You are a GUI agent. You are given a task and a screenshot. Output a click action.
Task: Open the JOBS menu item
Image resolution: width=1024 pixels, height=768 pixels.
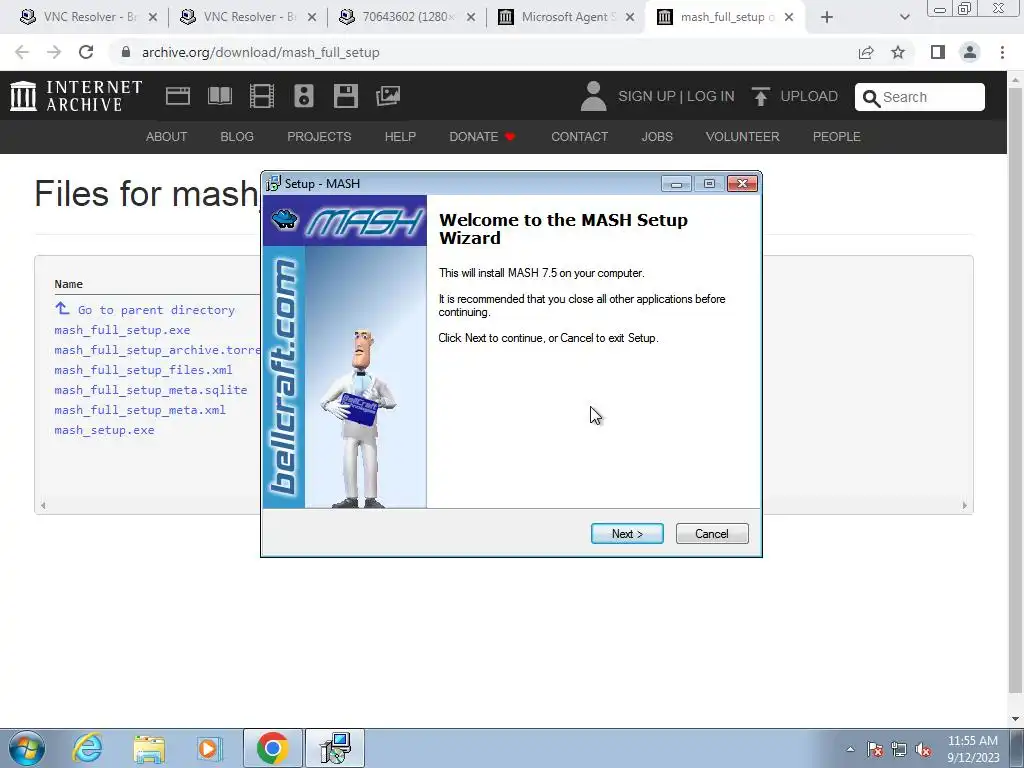[x=657, y=136]
